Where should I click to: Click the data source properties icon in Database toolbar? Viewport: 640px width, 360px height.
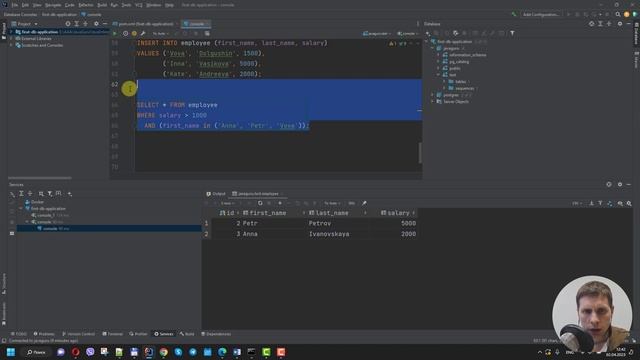point(456,33)
